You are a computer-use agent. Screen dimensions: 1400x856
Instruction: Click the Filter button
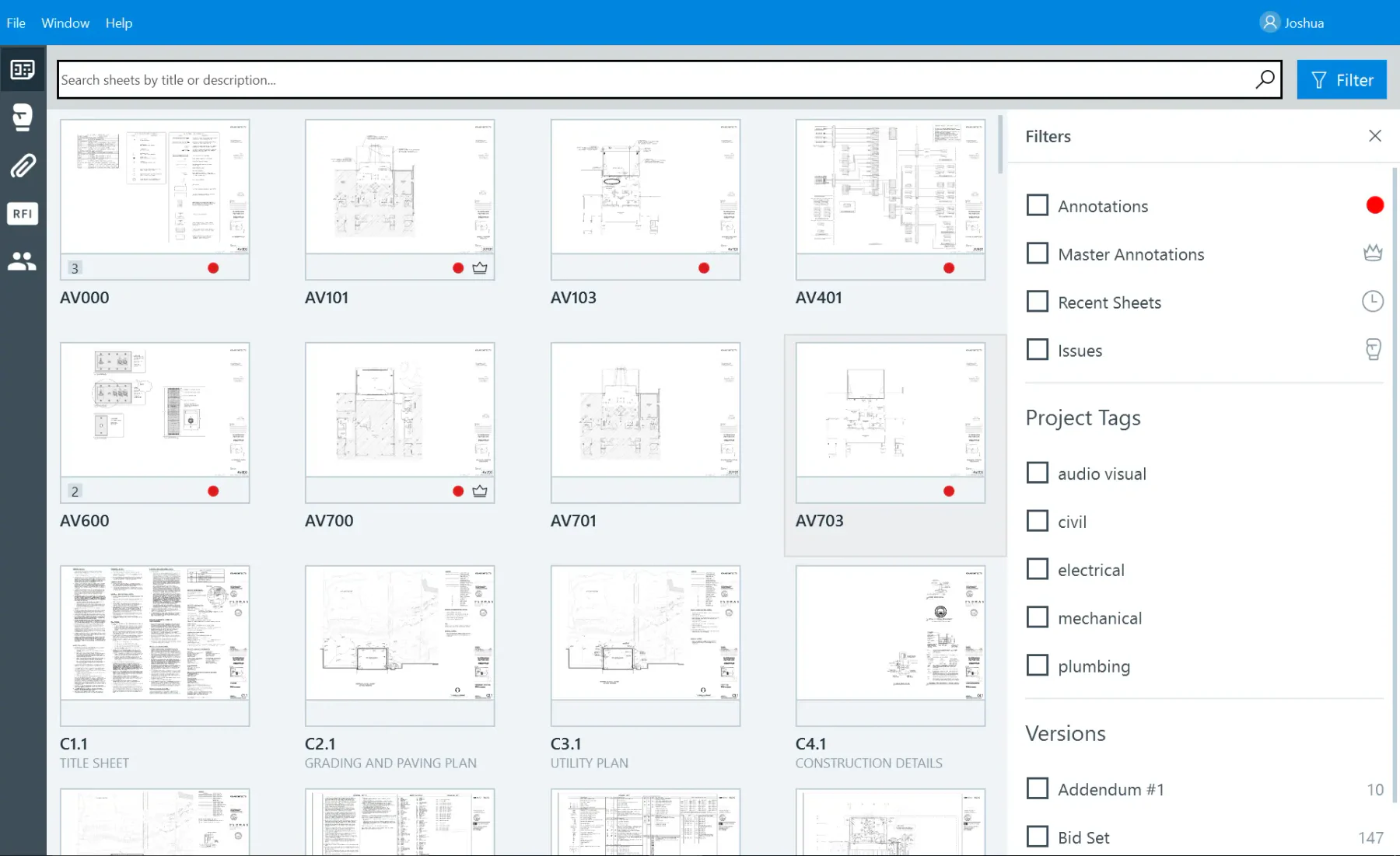(1342, 79)
